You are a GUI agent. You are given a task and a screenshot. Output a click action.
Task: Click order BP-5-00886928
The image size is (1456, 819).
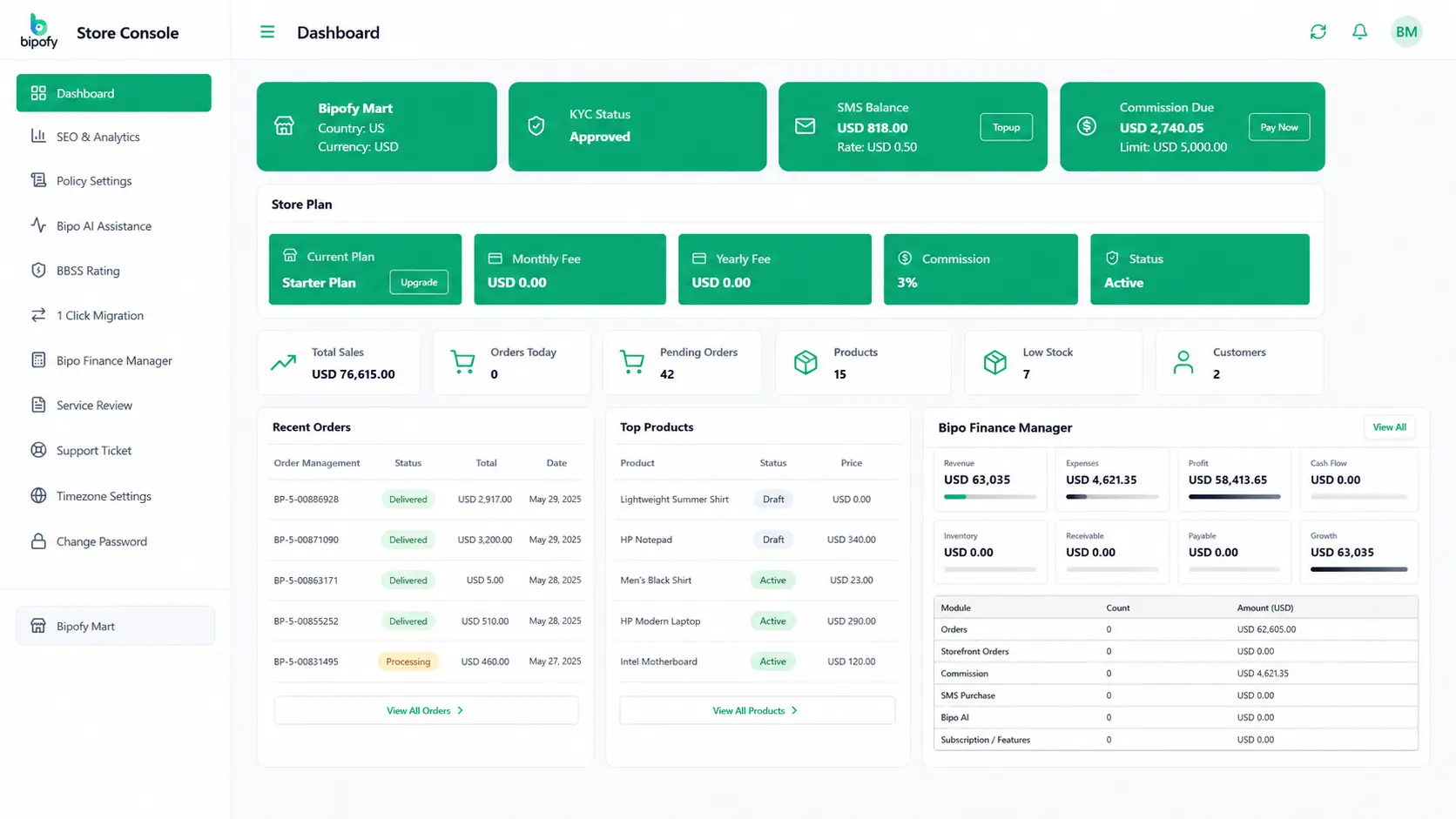tap(307, 500)
